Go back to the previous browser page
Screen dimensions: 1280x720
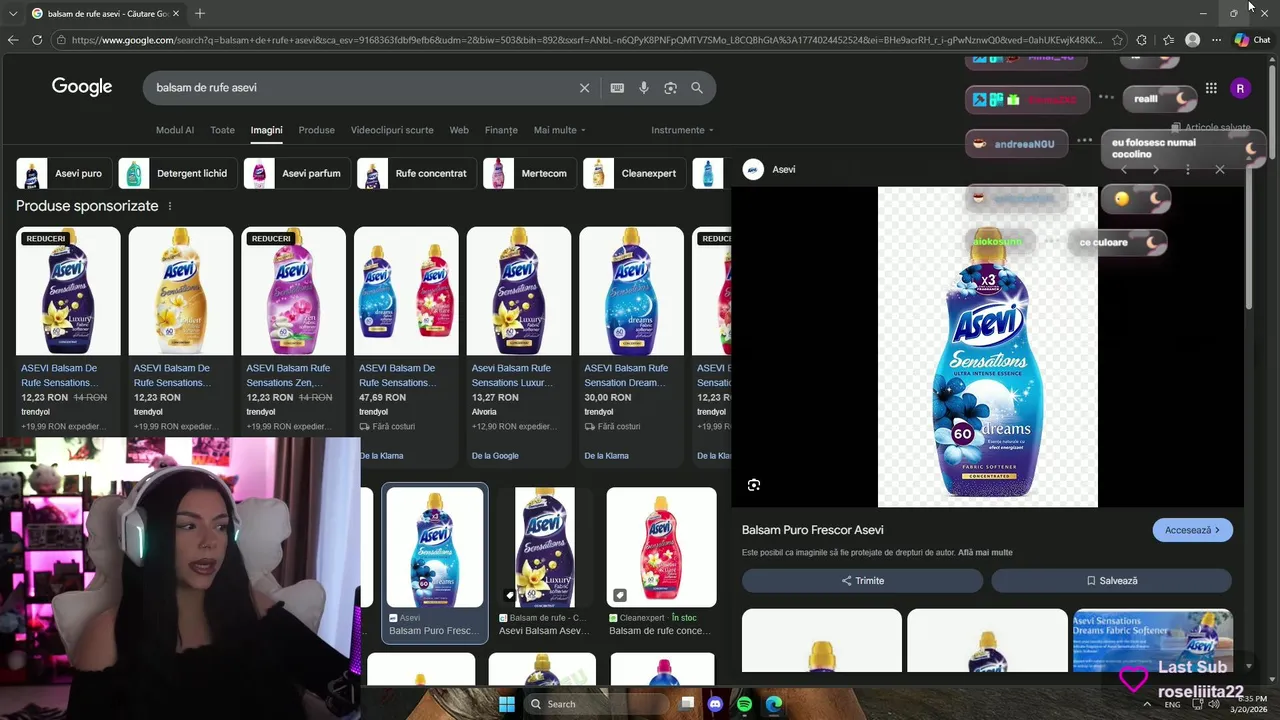[13, 40]
